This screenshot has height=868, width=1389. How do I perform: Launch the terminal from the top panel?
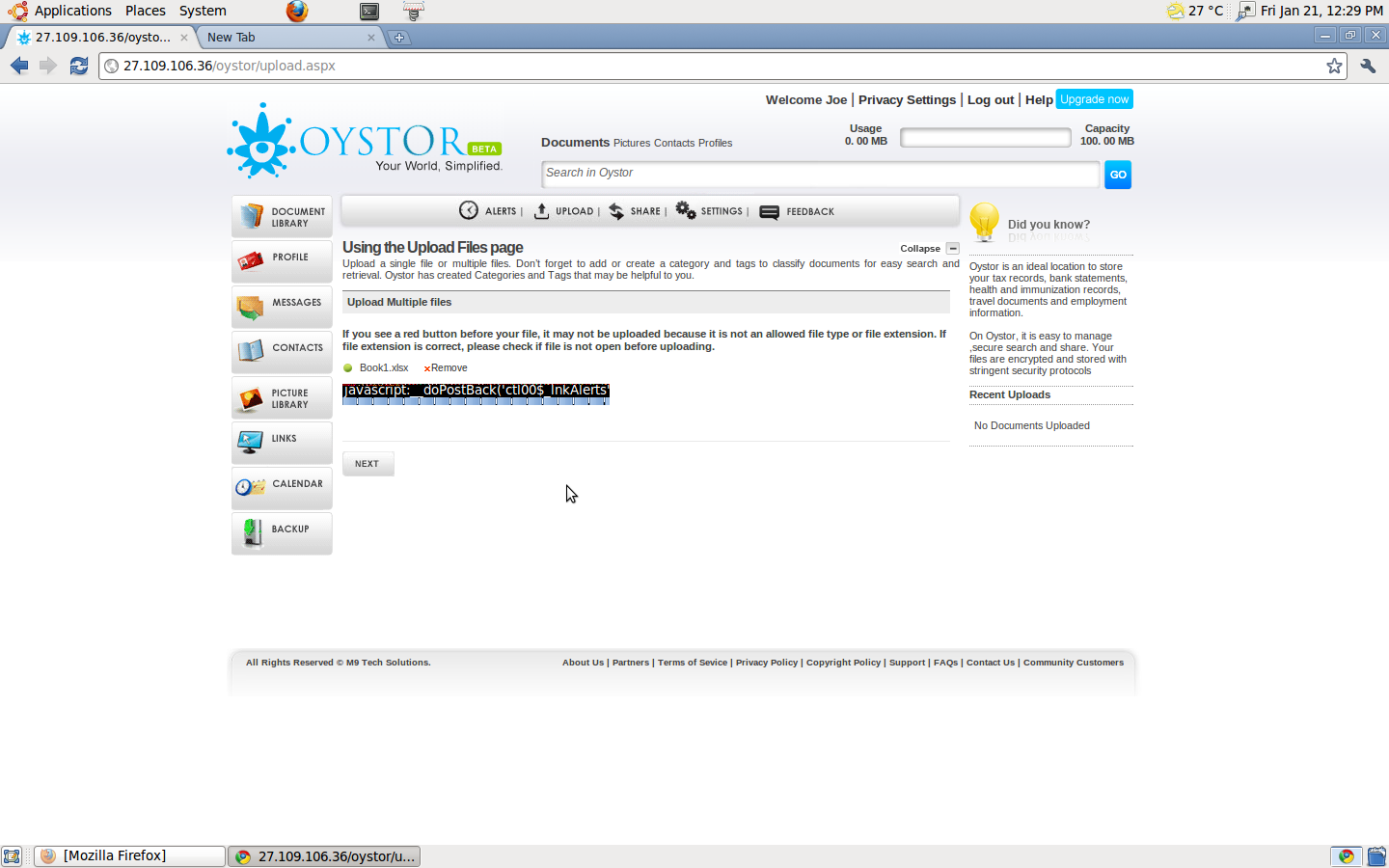[x=369, y=11]
